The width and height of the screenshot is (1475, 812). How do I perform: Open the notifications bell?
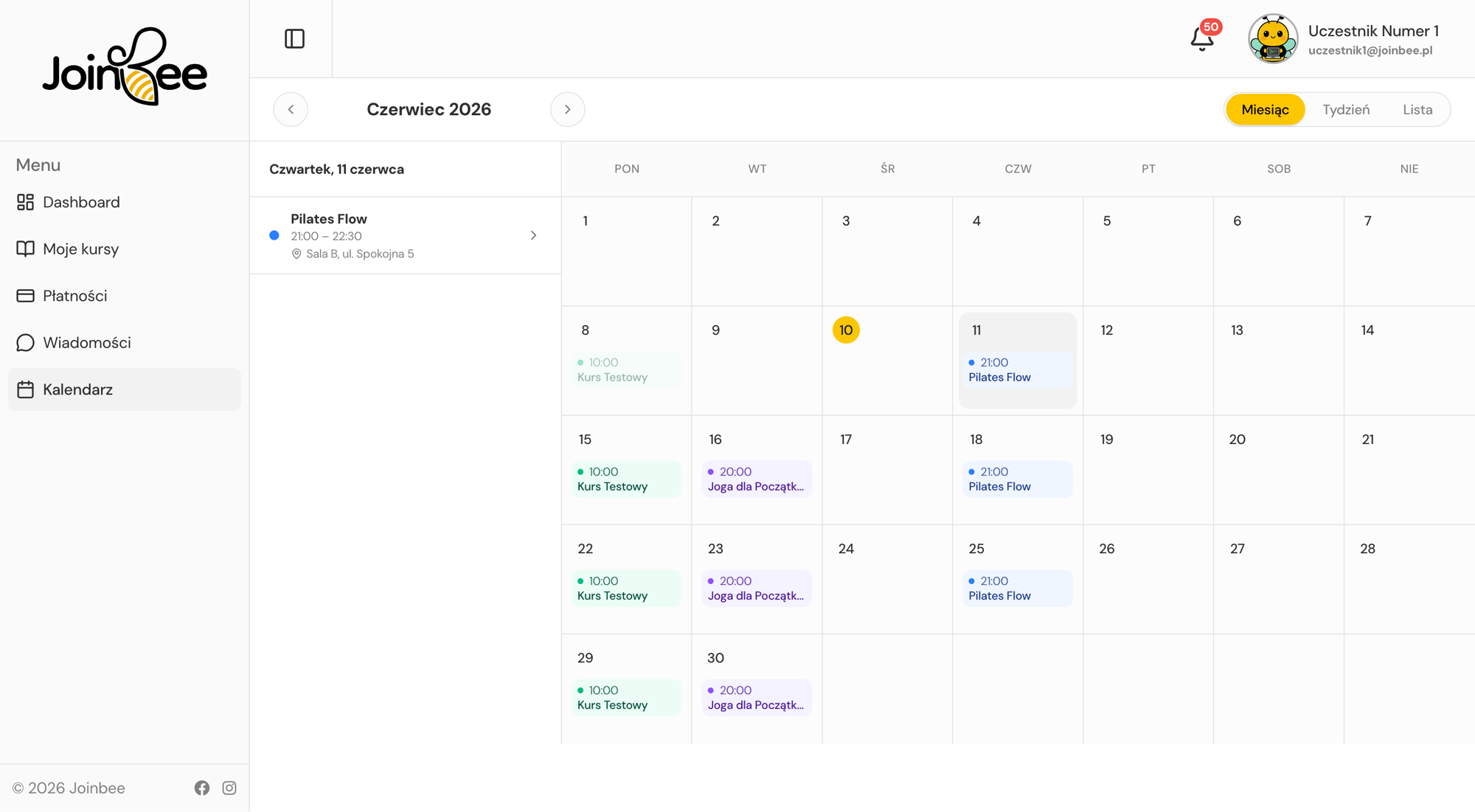[1202, 38]
